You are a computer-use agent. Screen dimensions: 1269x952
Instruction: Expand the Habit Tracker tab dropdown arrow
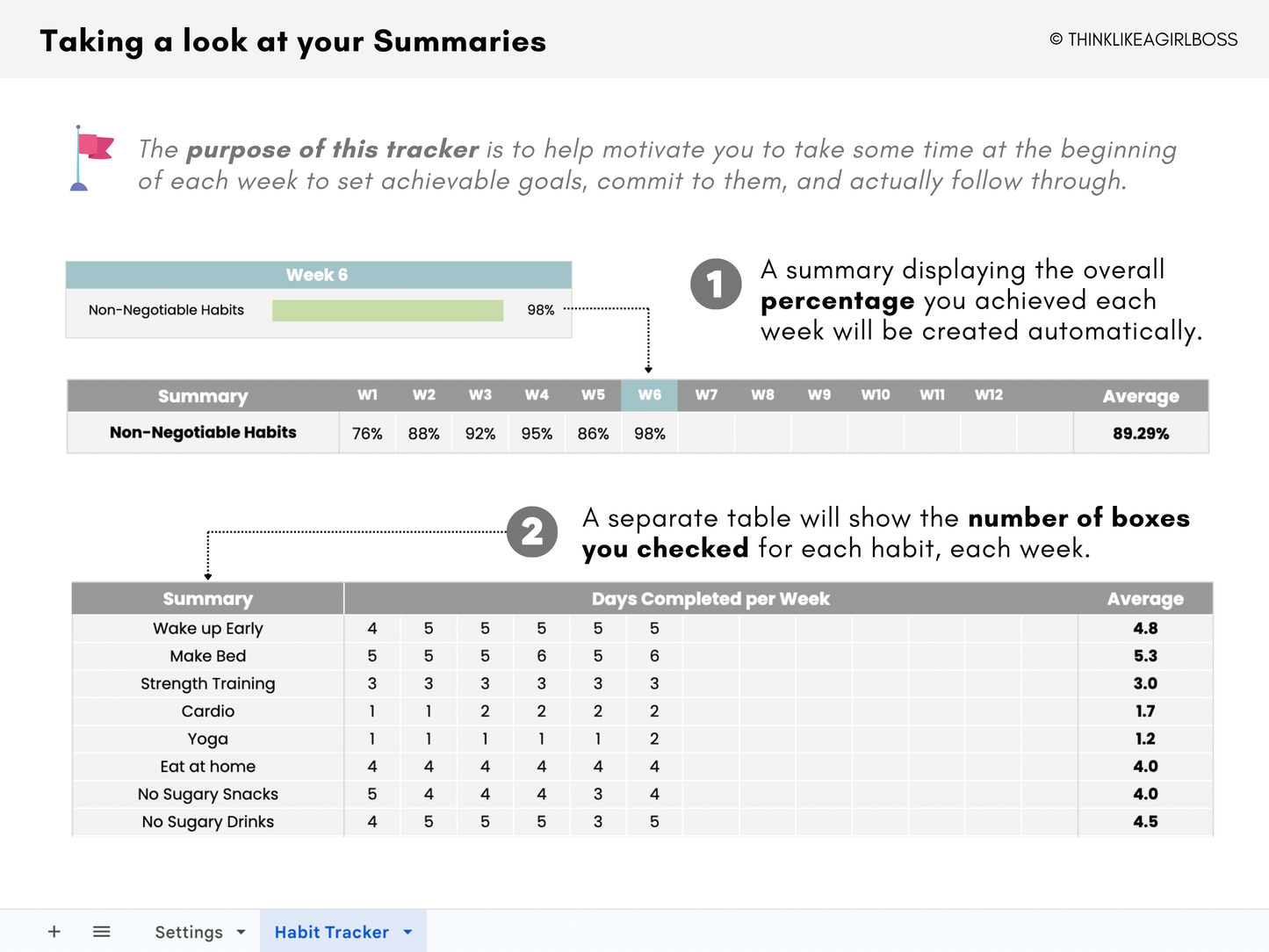[407, 933]
